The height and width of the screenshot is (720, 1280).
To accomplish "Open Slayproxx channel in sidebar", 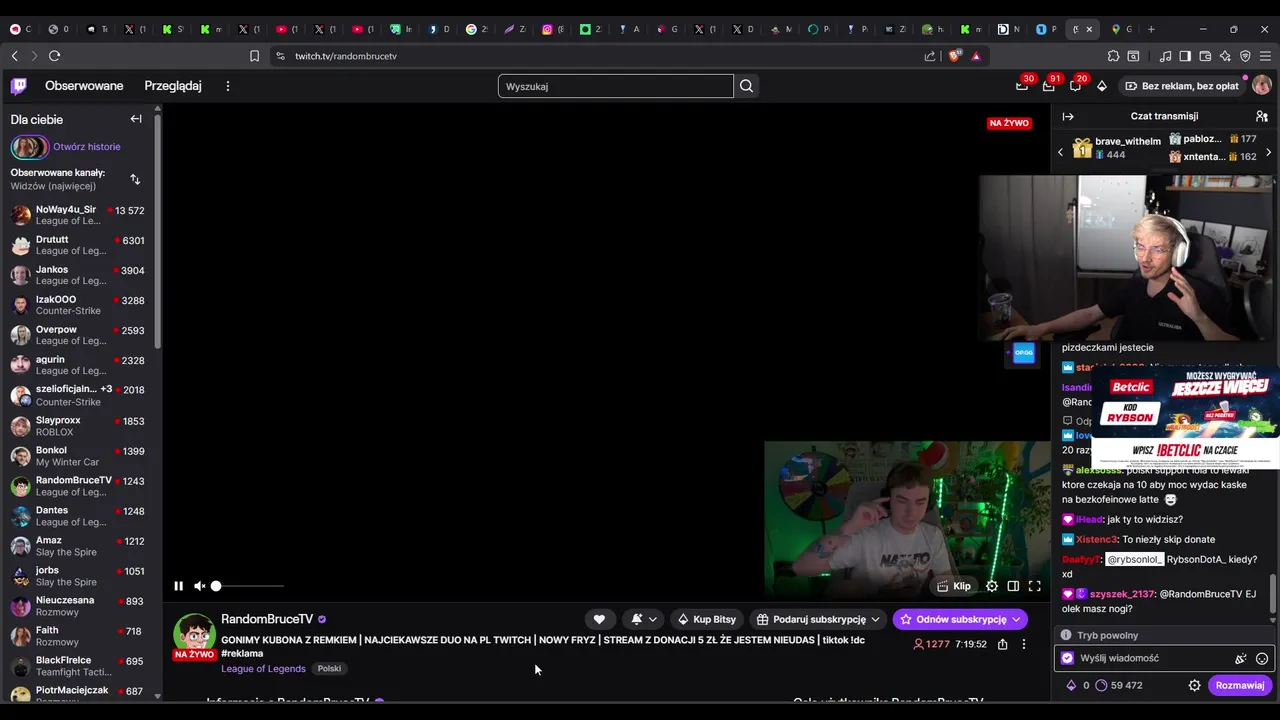I will tap(78, 426).
